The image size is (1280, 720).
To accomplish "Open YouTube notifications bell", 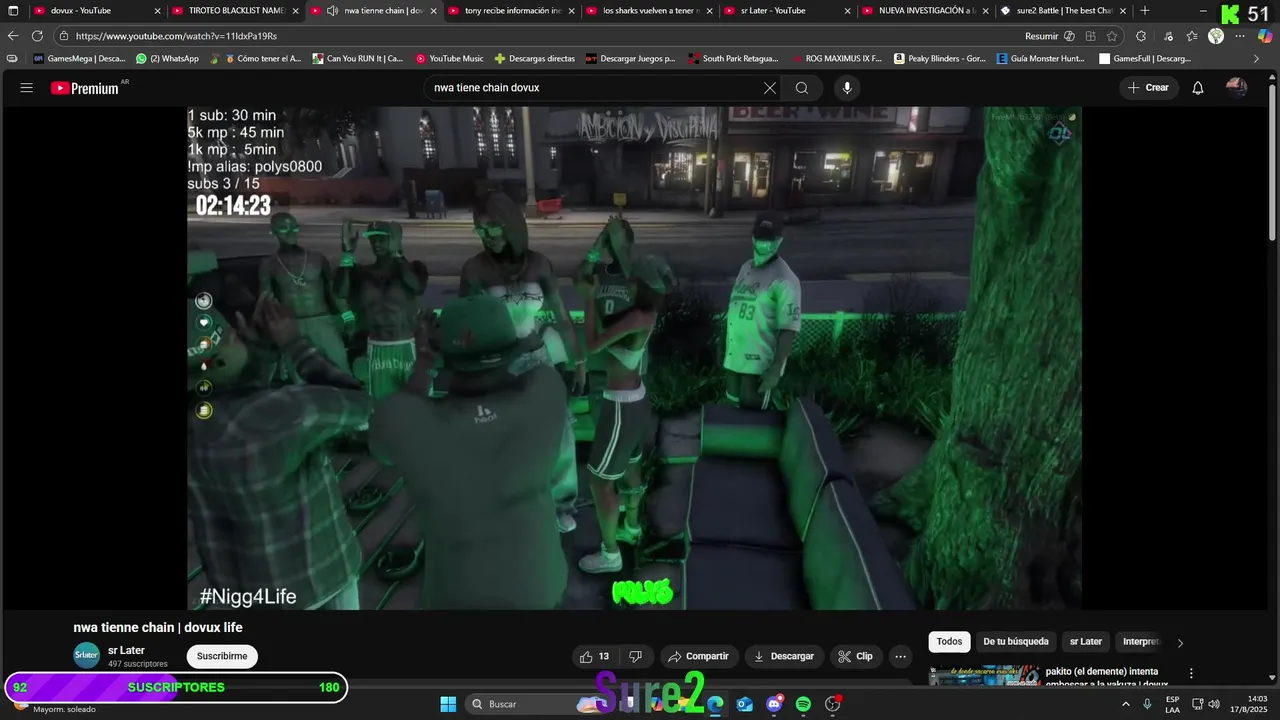I will point(1198,88).
